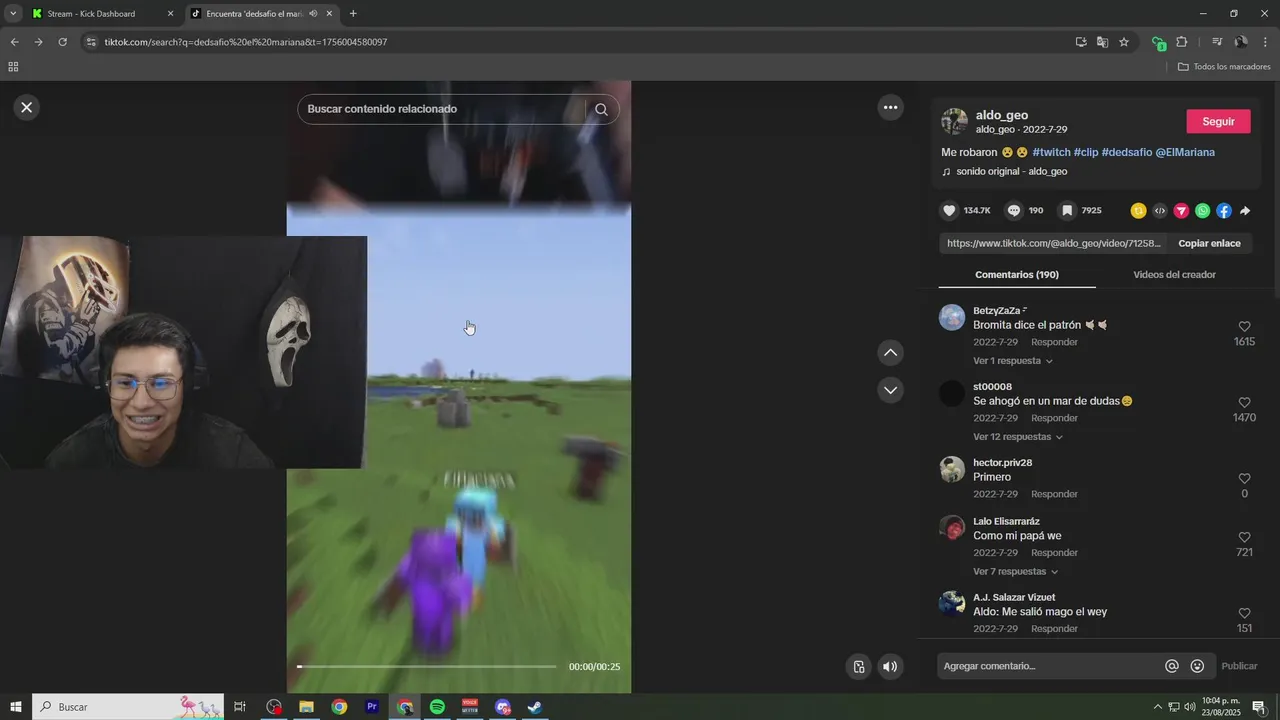Viewport: 1280px width, 720px height.
Task: Bookmark this page with star icon
Action: (x=1124, y=42)
